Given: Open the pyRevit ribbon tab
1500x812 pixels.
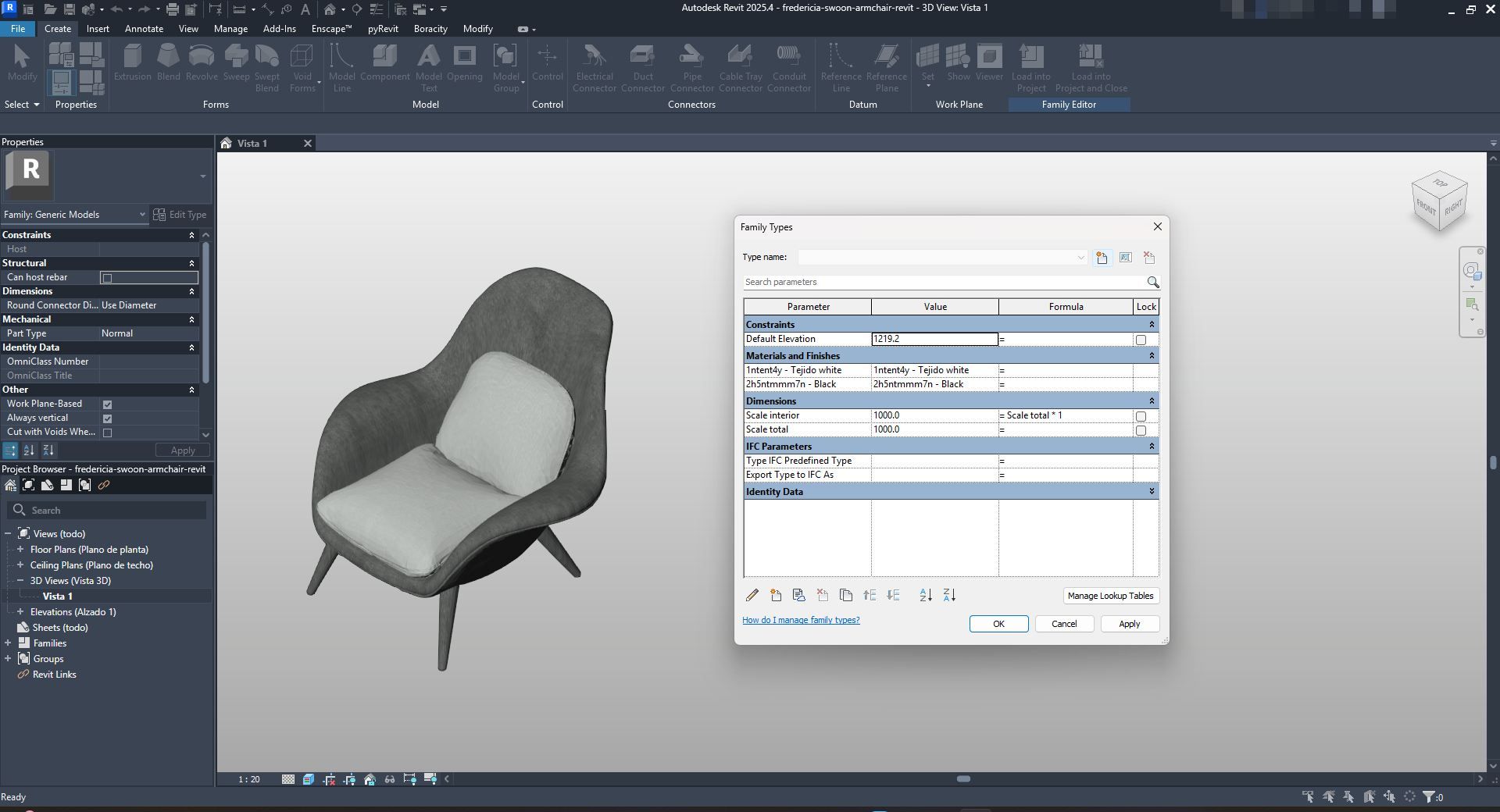Looking at the screenshot, I should 383,29.
